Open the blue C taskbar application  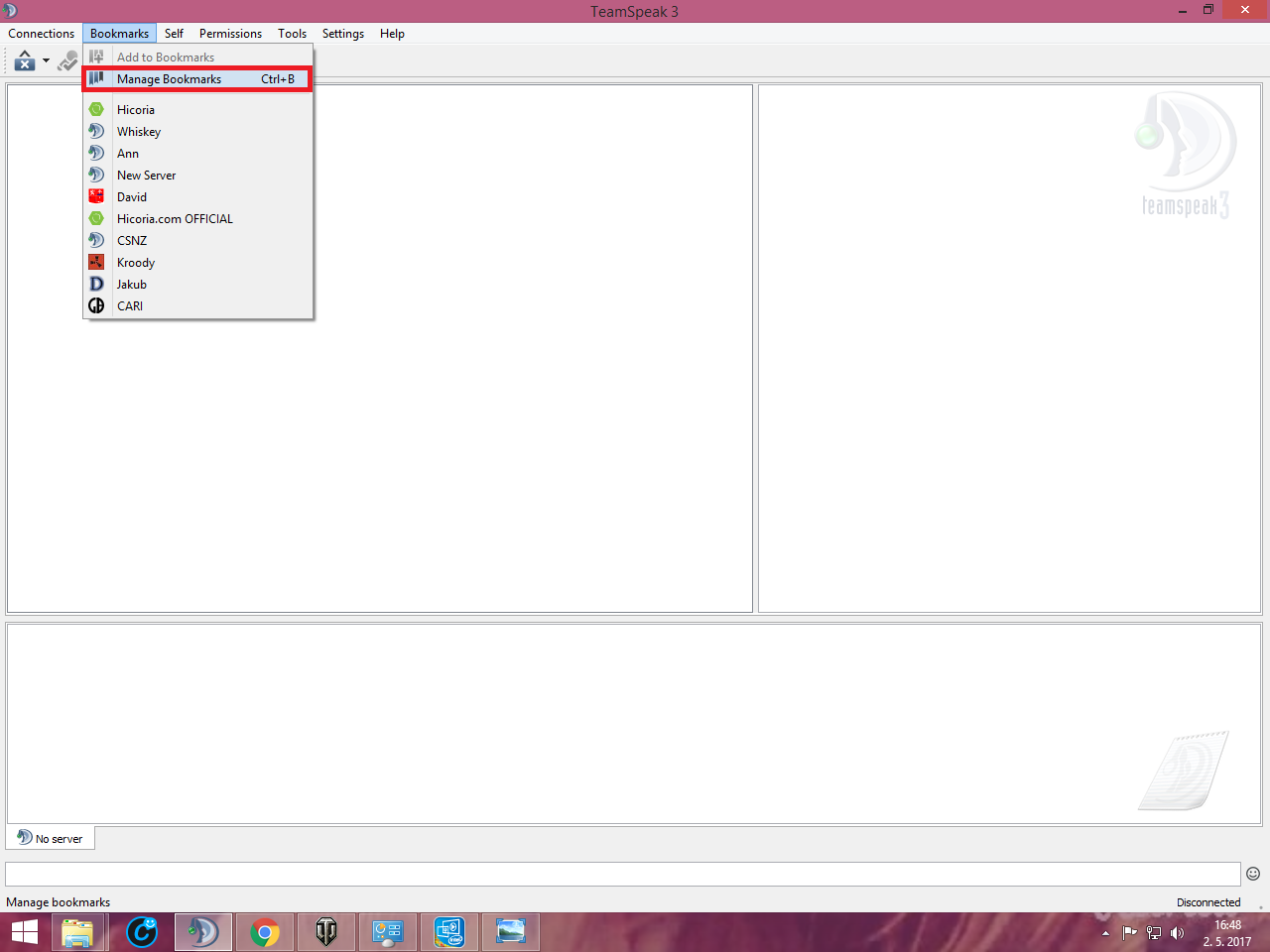click(142, 932)
